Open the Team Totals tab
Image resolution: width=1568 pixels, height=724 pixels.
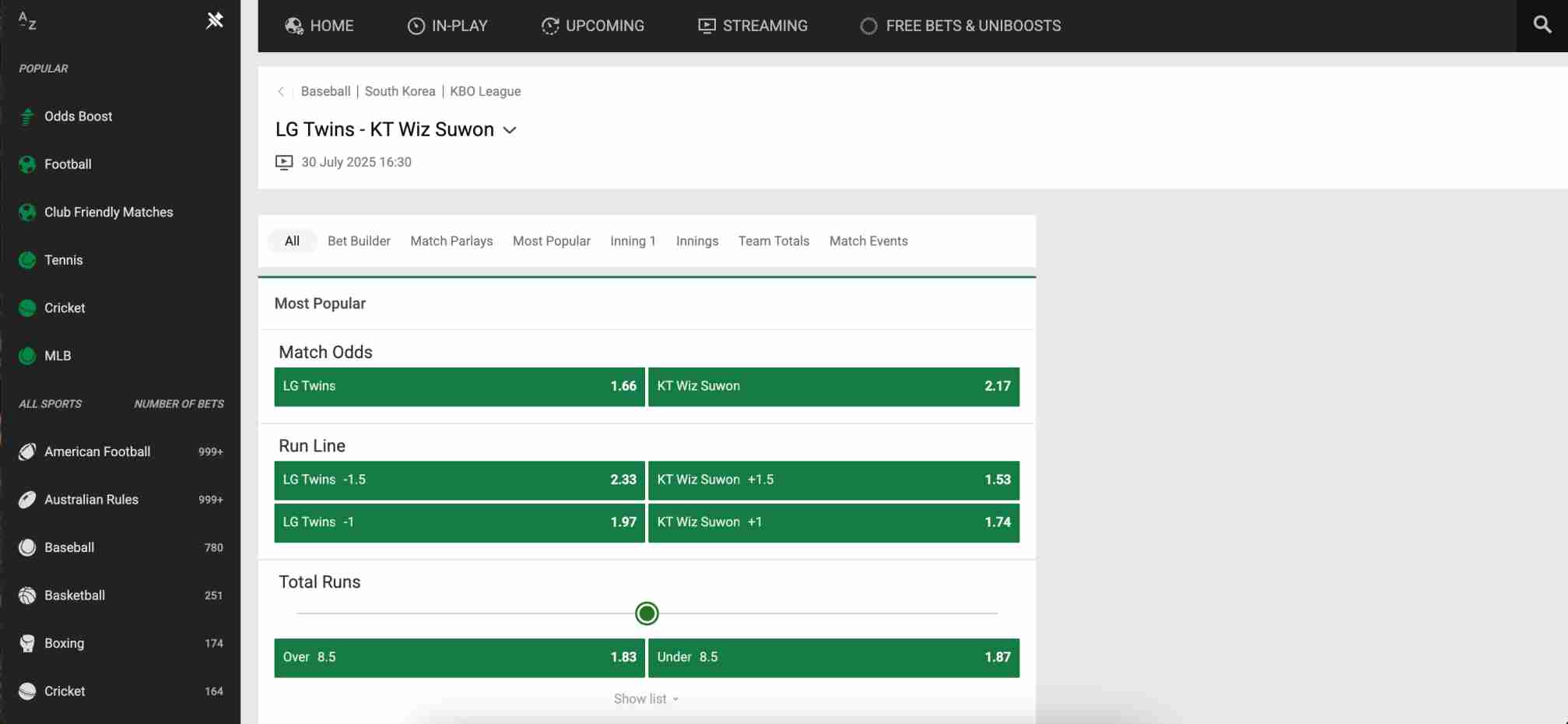tap(773, 241)
